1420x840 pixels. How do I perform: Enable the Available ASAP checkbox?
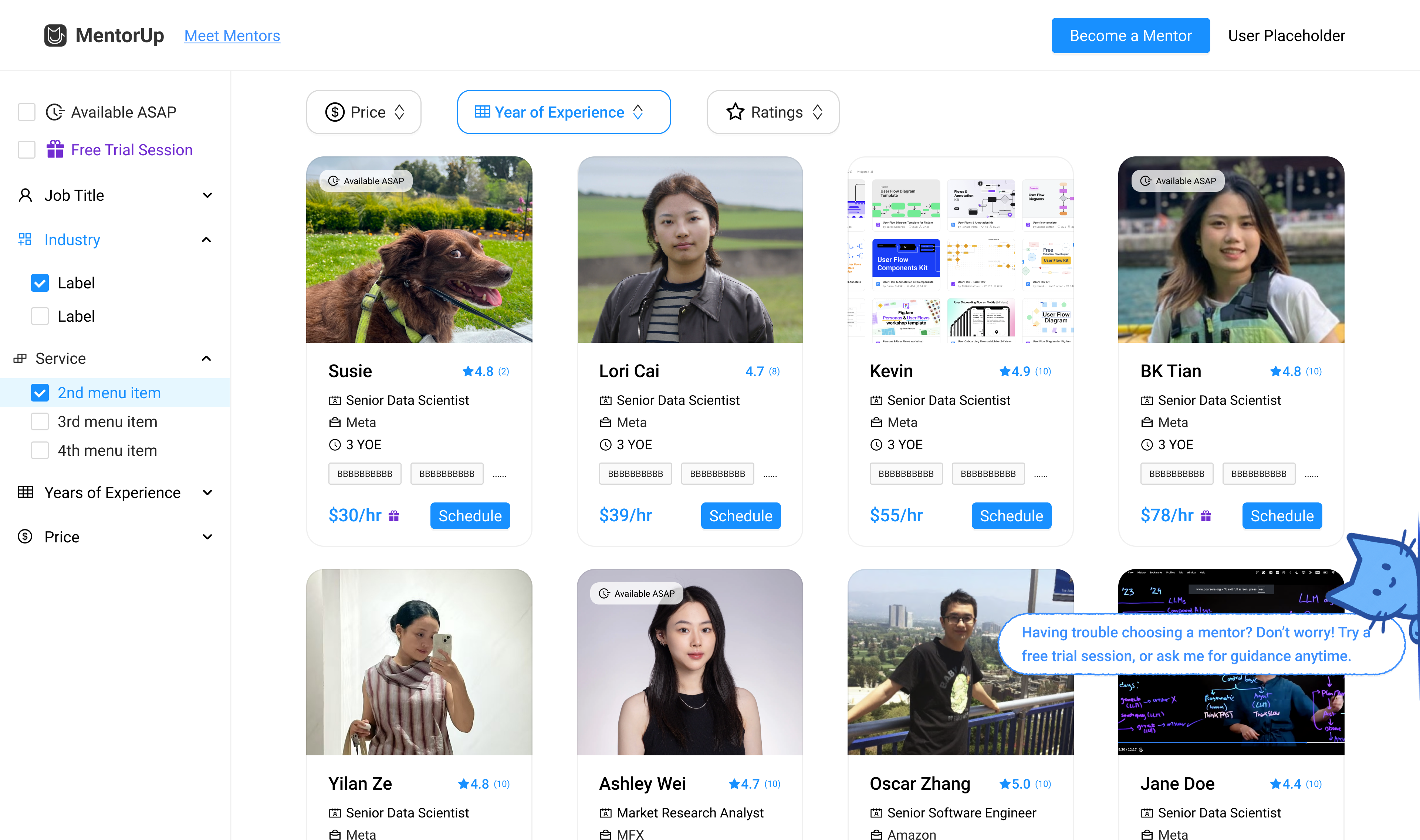pyautogui.click(x=27, y=112)
